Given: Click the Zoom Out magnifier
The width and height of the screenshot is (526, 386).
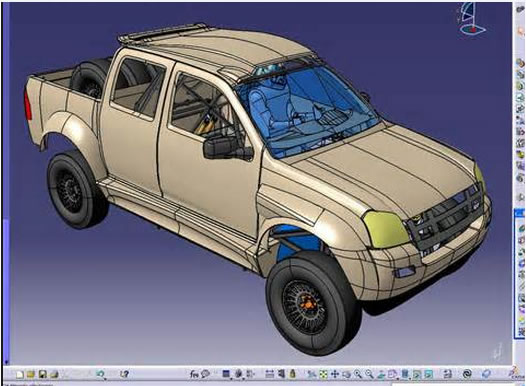Looking at the screenshot, I should (369, 374).
